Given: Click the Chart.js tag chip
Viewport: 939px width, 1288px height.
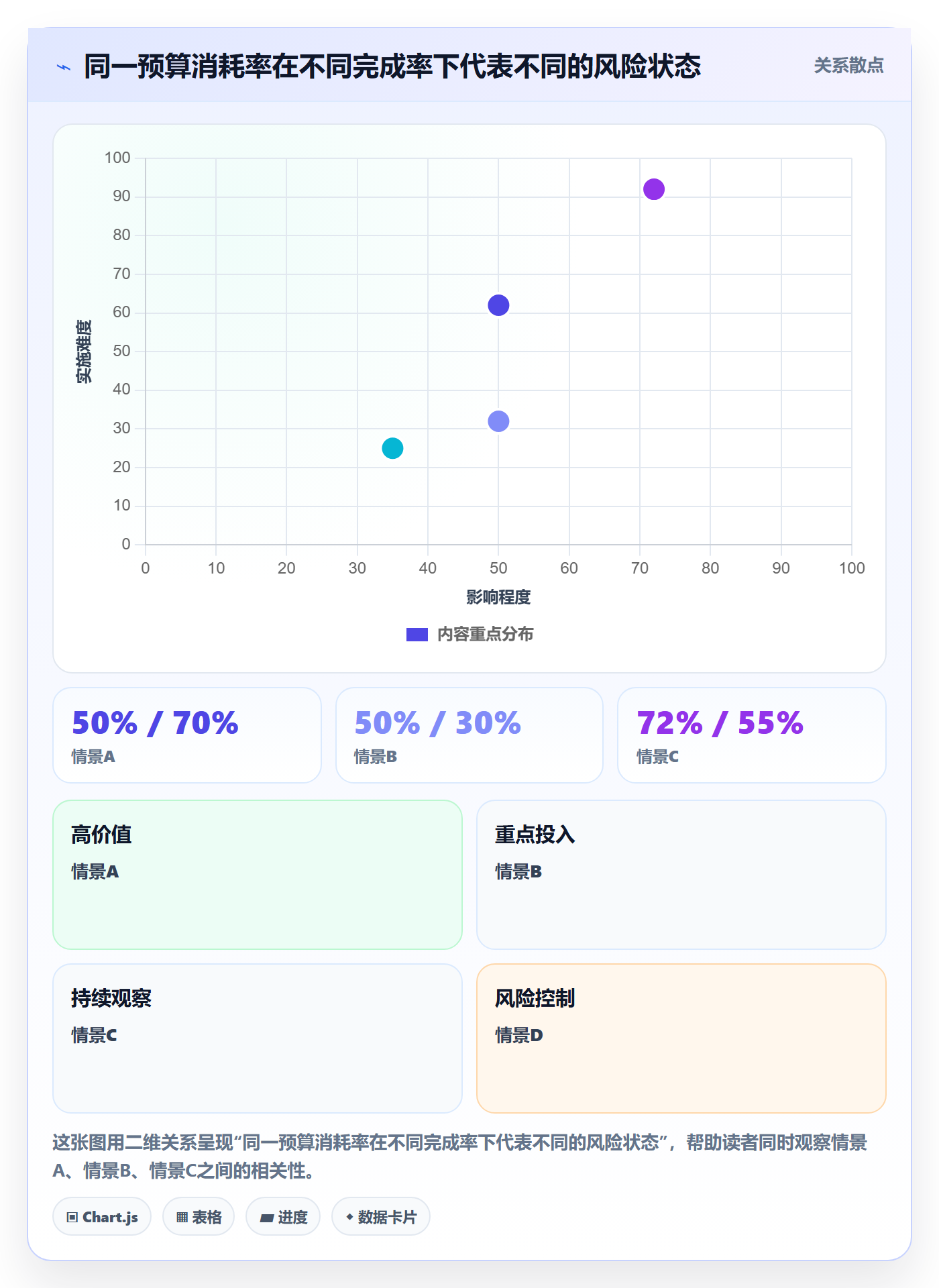Looking at the screenshot, I should tap(102, 1216).
